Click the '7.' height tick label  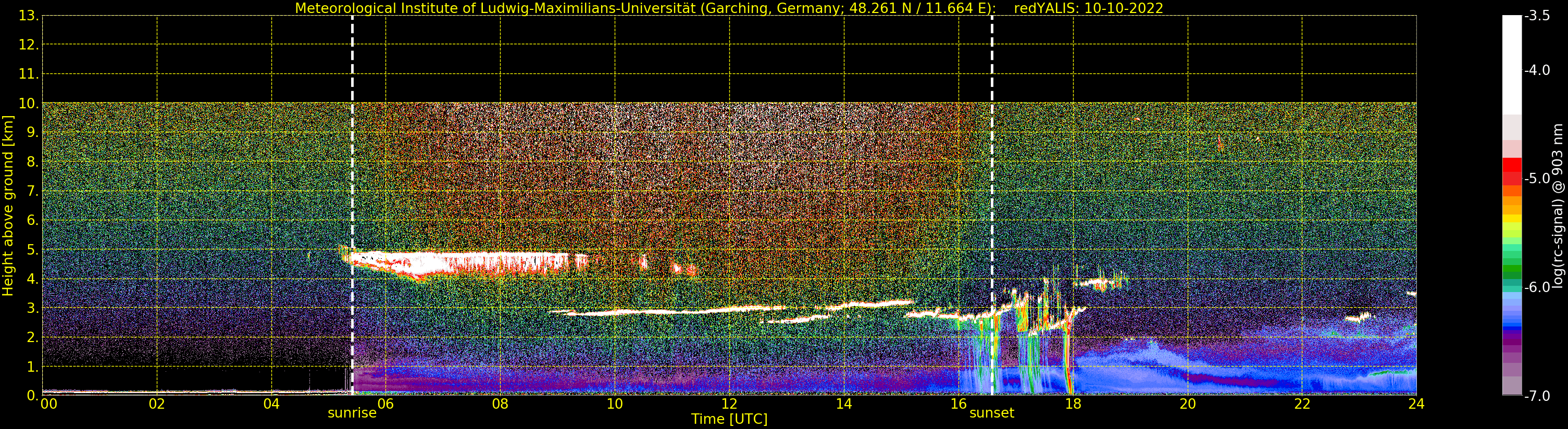(33, 191)
